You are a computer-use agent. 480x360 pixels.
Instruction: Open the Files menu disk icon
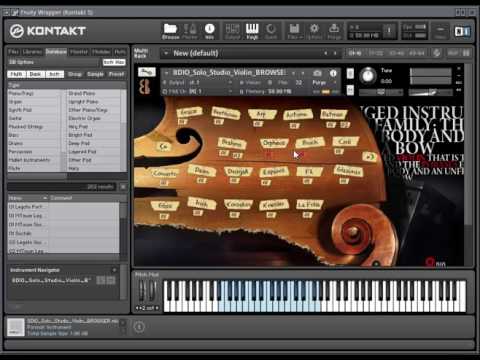point(295,31)
